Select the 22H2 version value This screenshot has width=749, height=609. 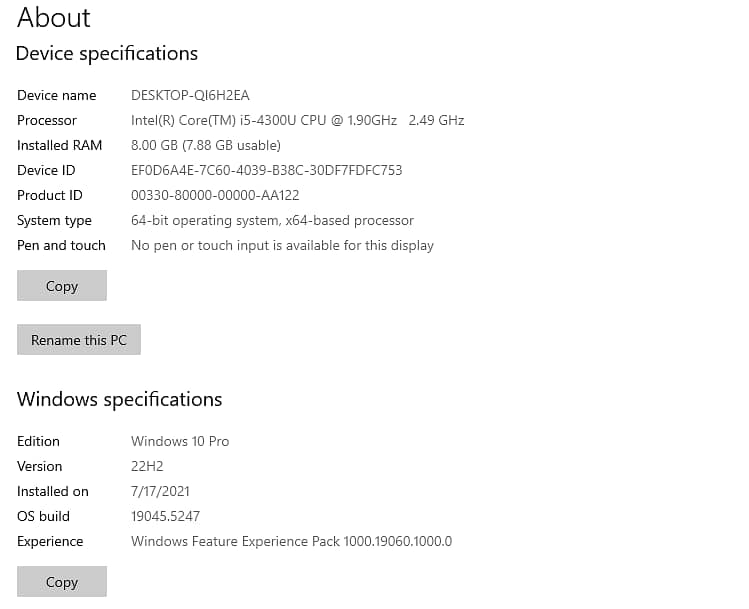147,467
